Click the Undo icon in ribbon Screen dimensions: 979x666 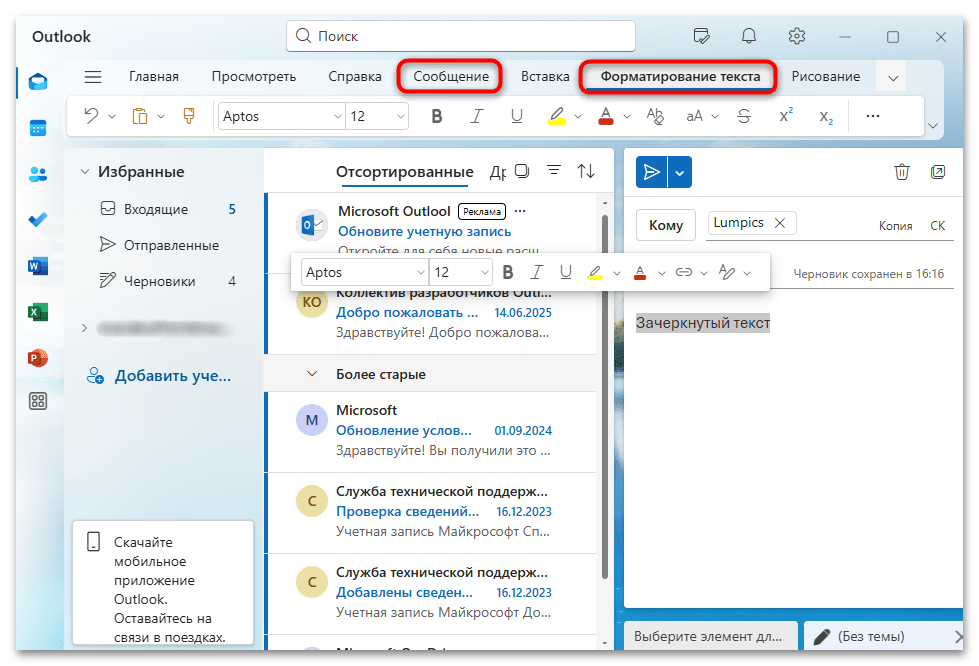click(92, 116)
